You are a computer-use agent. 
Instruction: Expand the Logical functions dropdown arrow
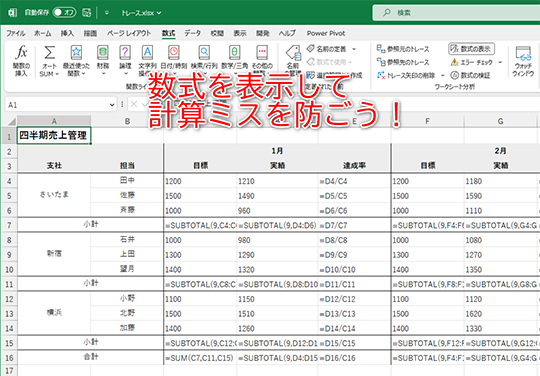[x=125, y=74]
